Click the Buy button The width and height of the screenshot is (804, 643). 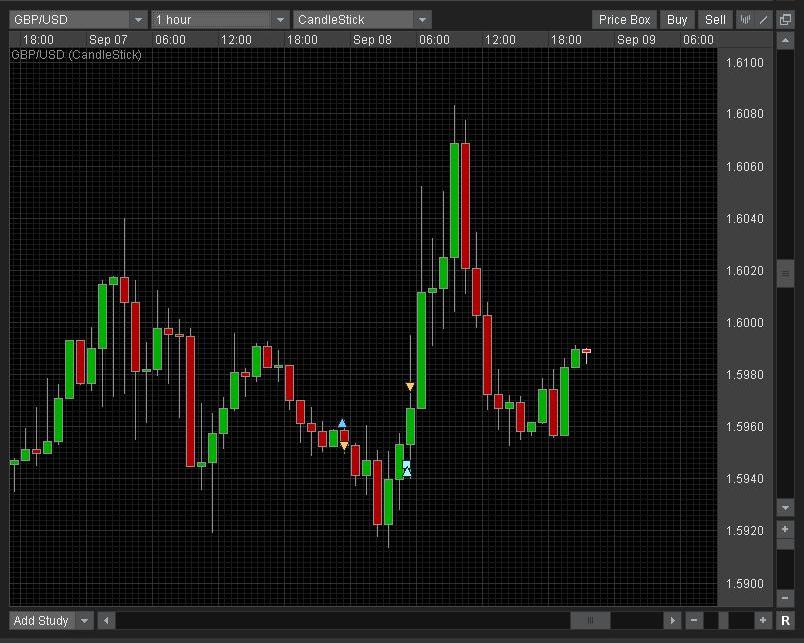click(677, 20)
